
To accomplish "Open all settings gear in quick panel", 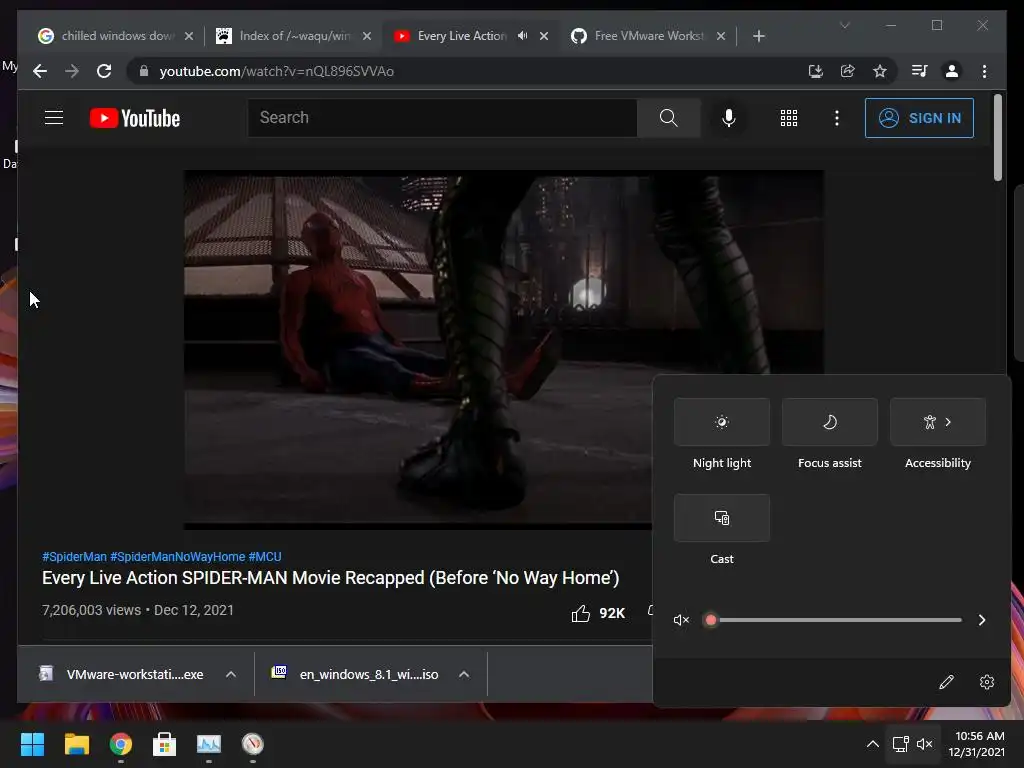I will coord(987,682).
